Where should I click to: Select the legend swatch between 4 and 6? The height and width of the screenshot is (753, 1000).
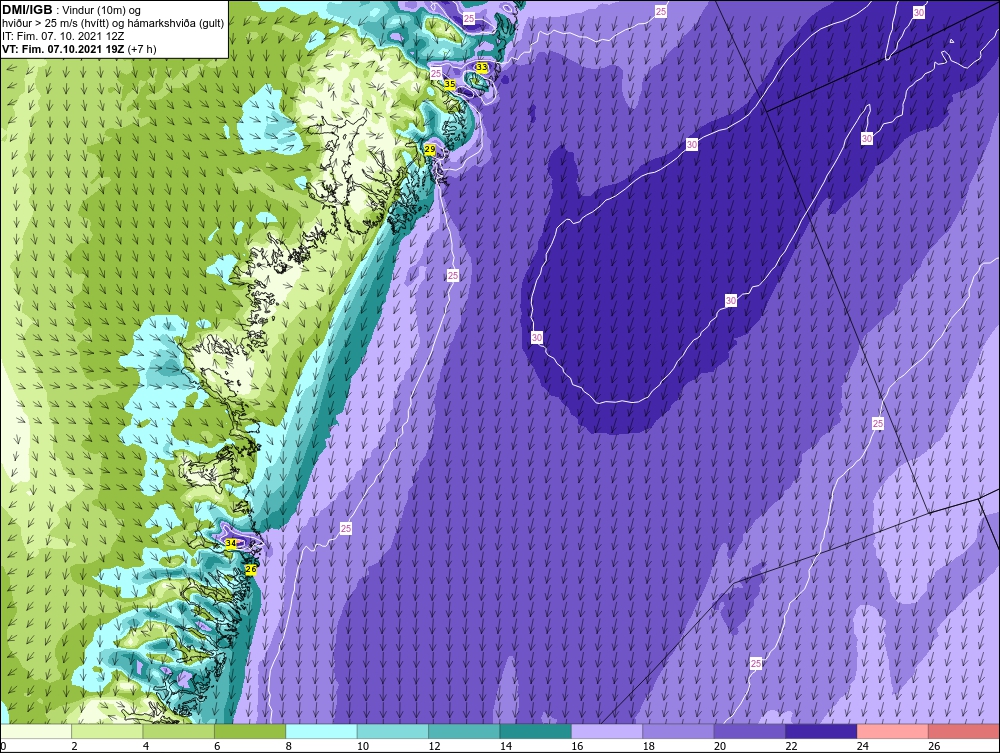pos(179,731)
